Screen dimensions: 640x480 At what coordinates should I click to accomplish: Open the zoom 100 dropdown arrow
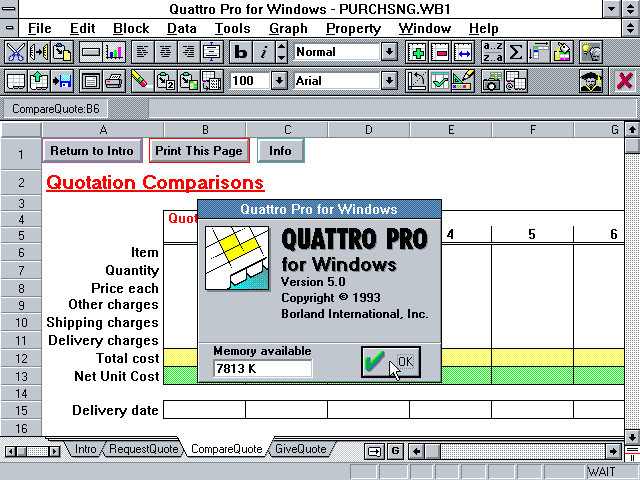point(279,81)
